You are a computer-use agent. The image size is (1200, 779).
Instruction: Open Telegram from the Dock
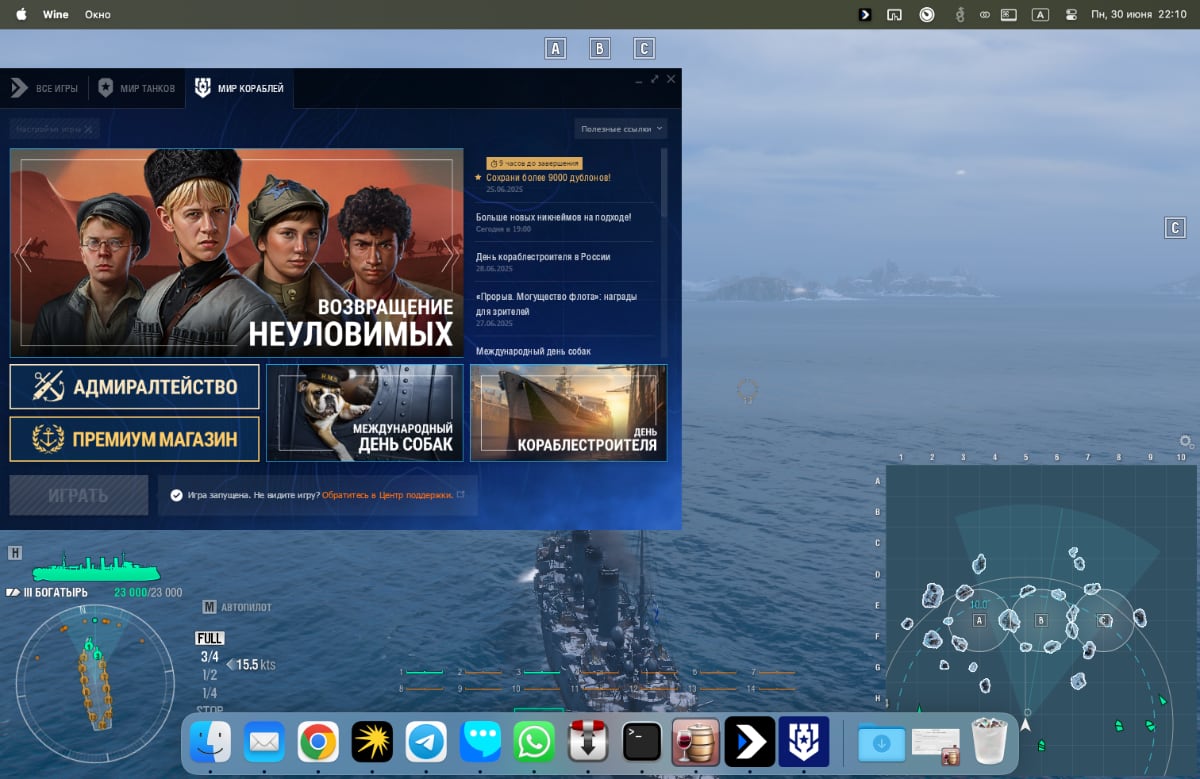(426, 742)
